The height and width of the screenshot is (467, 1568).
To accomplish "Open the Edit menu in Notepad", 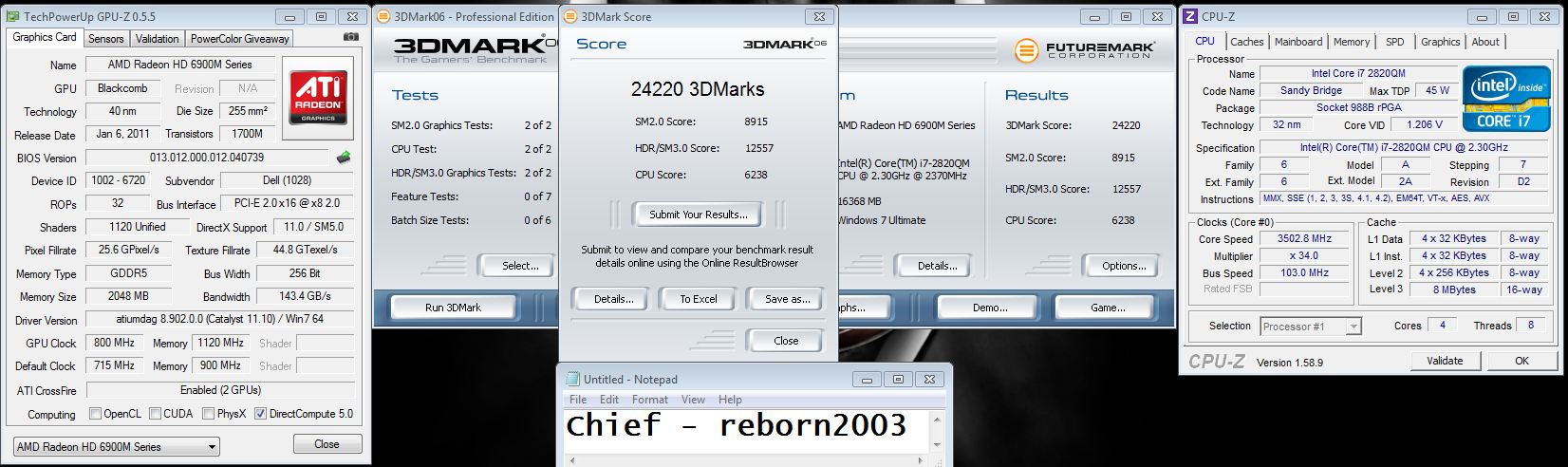I will point(609,400).
